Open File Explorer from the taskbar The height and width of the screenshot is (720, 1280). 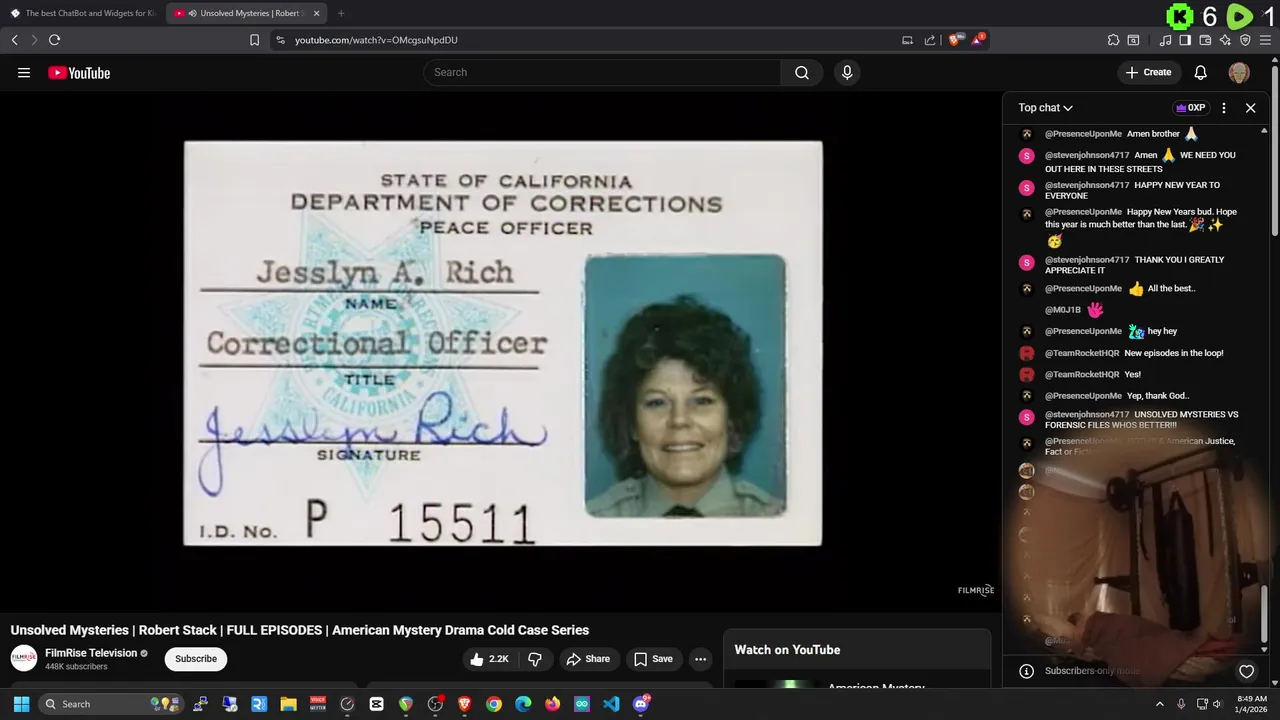click(288, 704)
